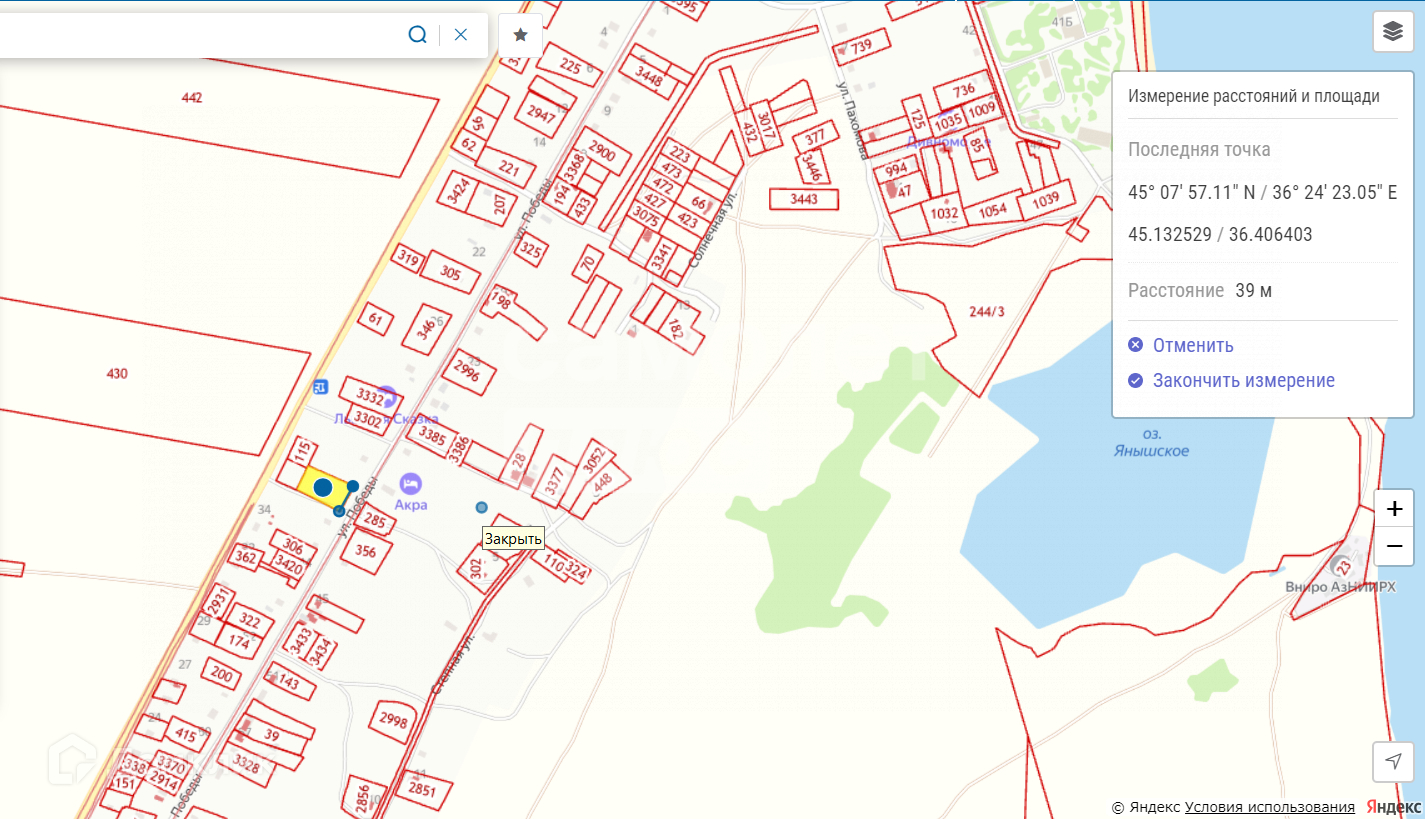Locate my position with the arrow button
Screen dimensions: 1425x819
point(1393,762)
